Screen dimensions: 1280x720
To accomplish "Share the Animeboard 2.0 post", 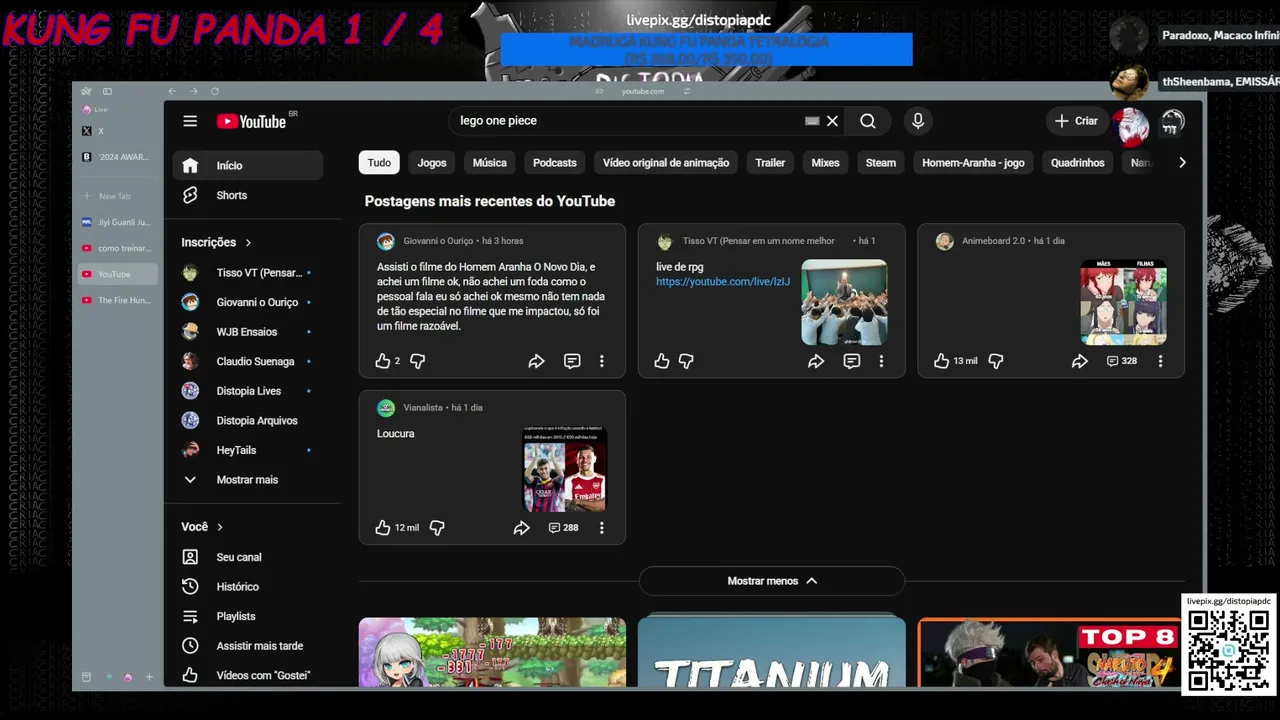I will (1079, 361).
